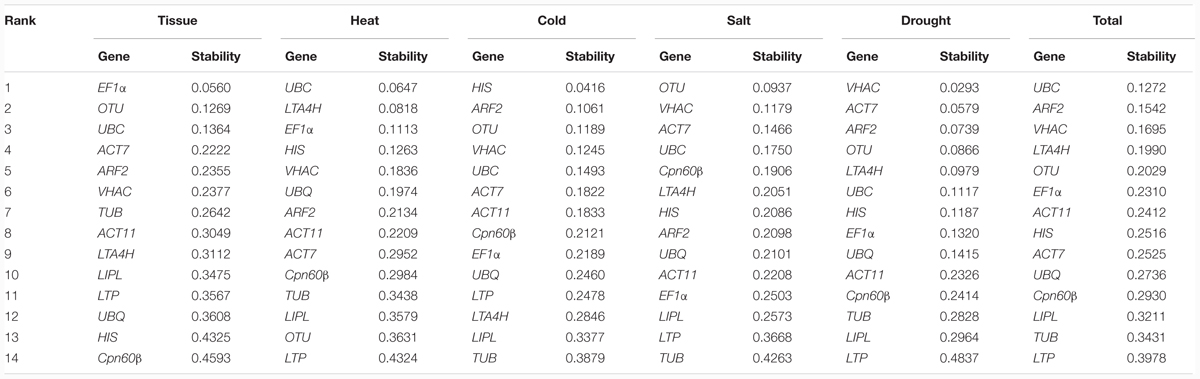Click the Cold group header
The height and width of the screenshot is (379, 1200).
click(x=551, y=20)
